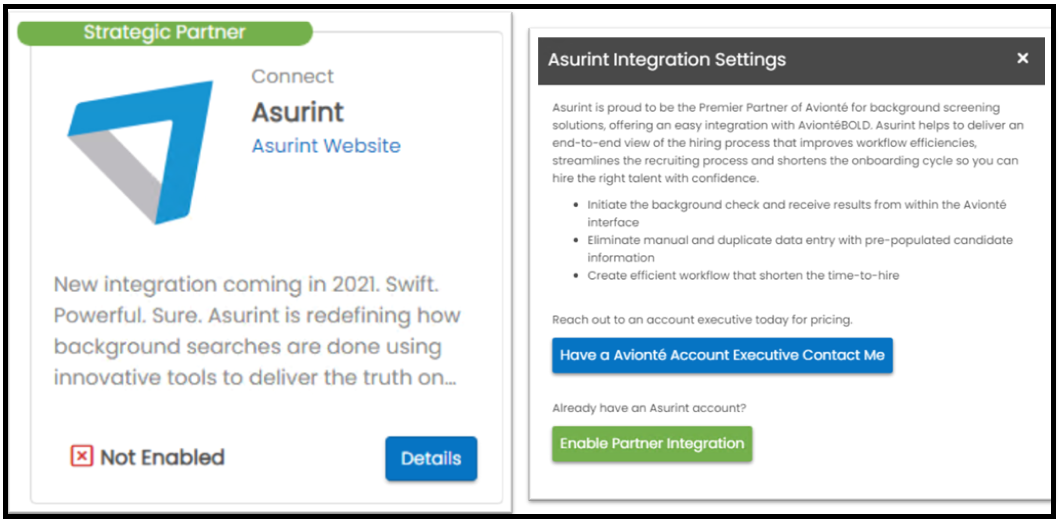
Task: Click the Connect label above Asurint
Action: 293,76
